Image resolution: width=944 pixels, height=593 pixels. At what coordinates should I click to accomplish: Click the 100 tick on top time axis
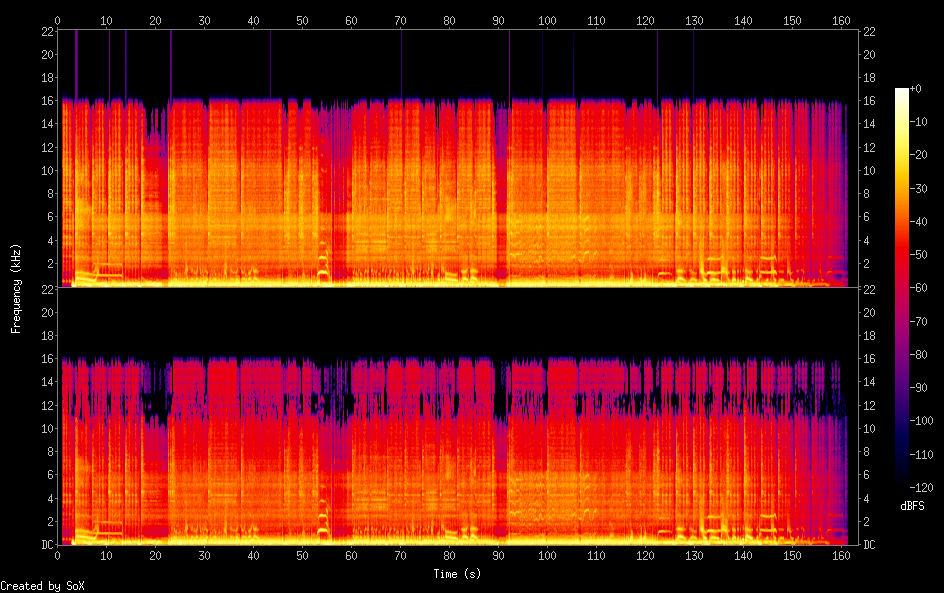548,20
